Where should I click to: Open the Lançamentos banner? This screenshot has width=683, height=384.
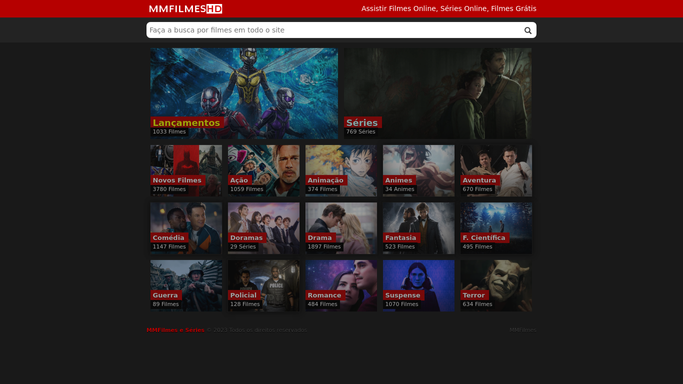click(244, 94)
